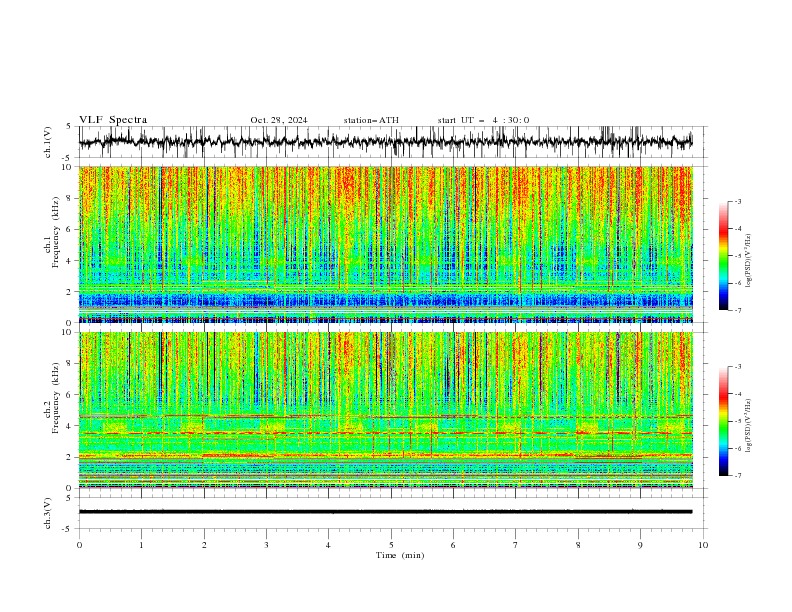Click time axis tick label "1"
792x612 pixels.
tap(141, 545)
